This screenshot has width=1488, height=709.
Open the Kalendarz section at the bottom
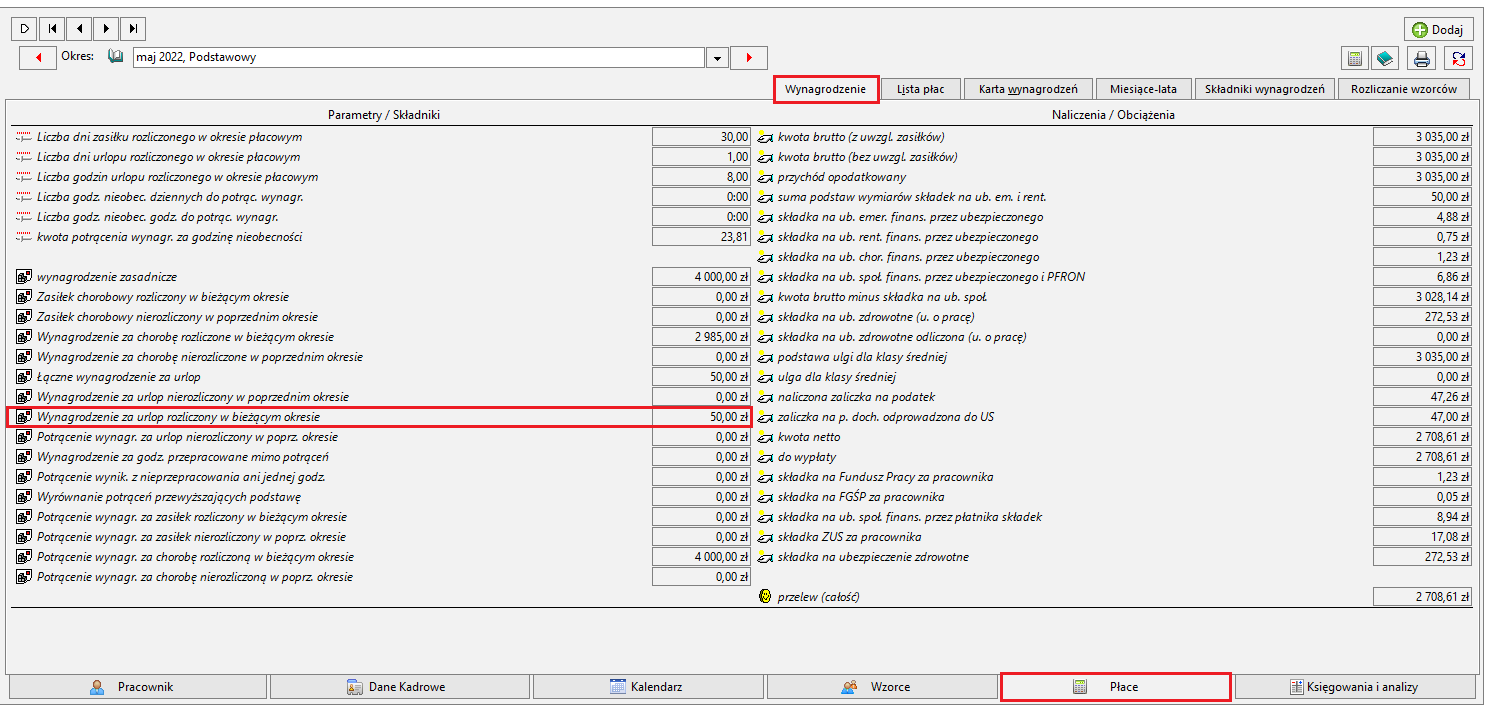pos(648,687)
